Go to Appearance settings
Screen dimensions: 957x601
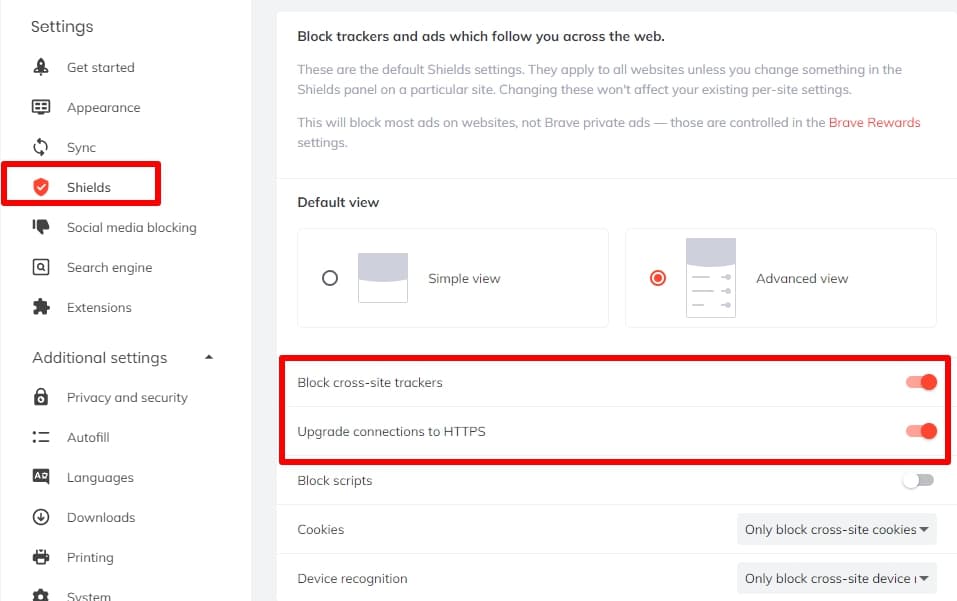(x=104, y=107)
